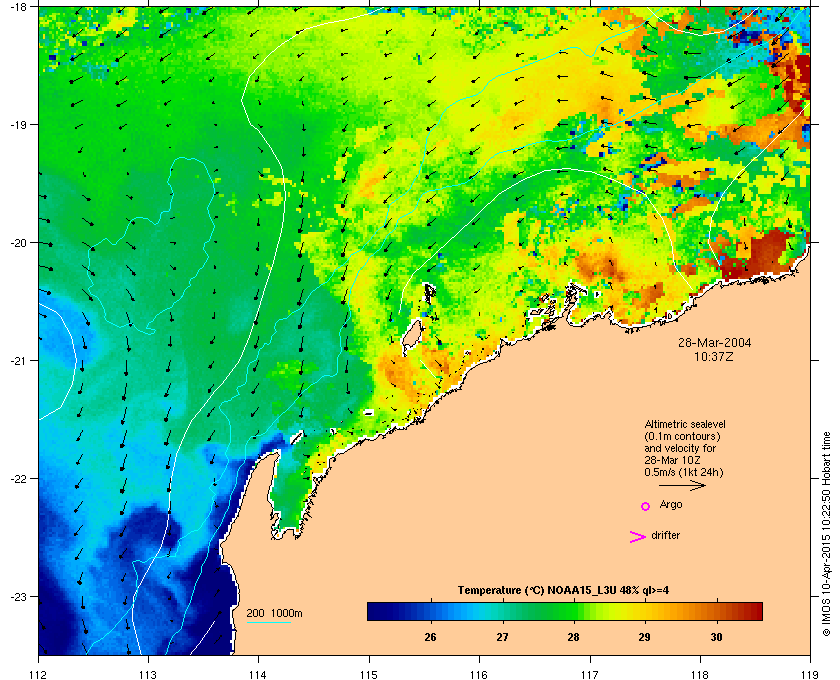Click the temperature colorbar at 29

click(645, 611)
